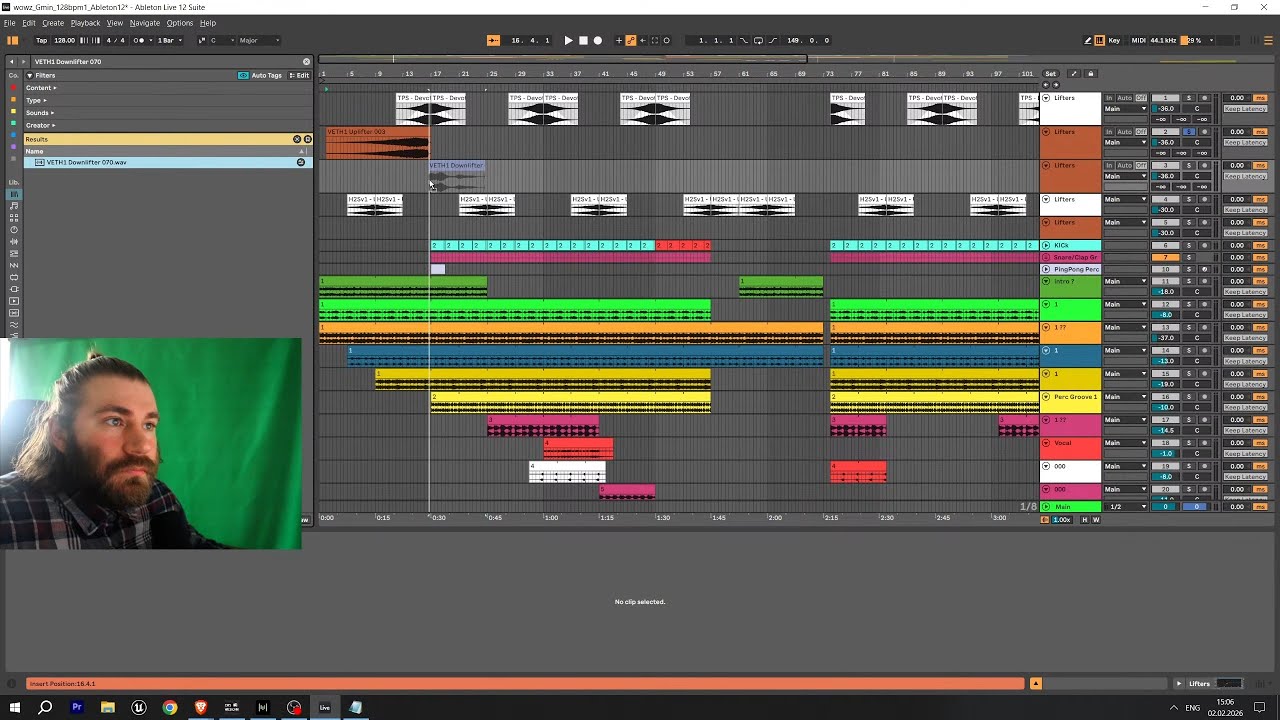1280x720 pixels.
Task: Go back in browser history
Action: pyautogui.click(x=12, y=61)
